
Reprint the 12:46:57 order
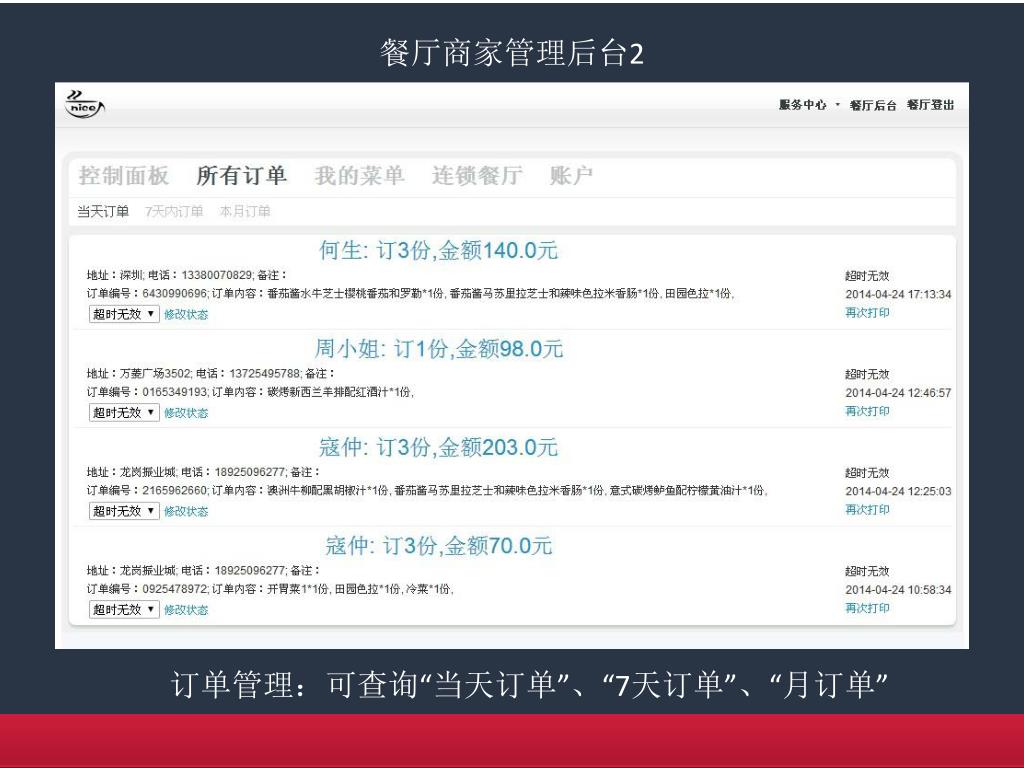[867, 411]
